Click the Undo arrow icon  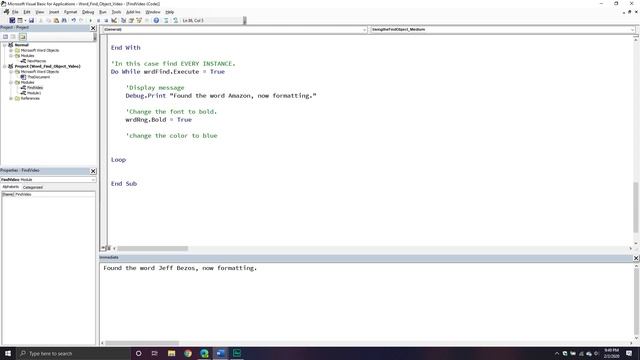[x=73, y=20]
